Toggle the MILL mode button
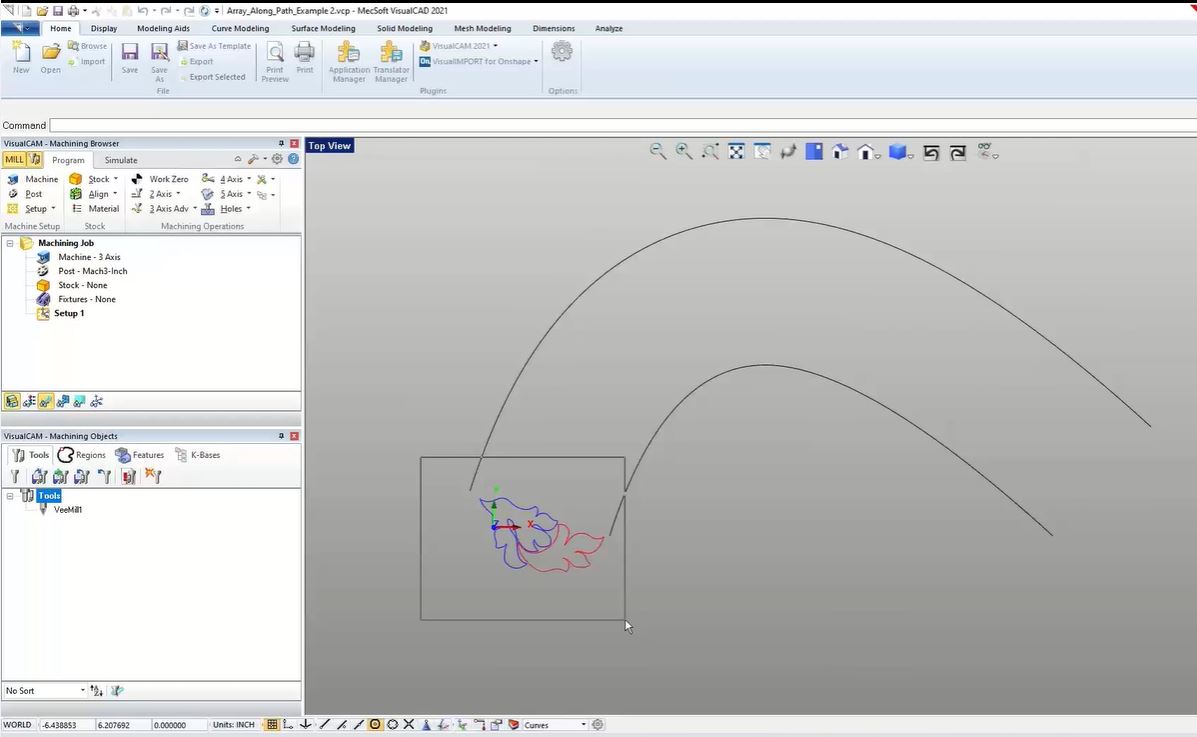This screenshot has width=1197, height=737. coord(14,160)
